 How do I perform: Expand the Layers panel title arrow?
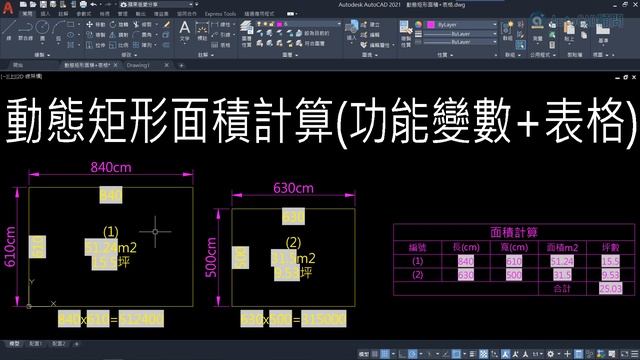tap(296, 55)
